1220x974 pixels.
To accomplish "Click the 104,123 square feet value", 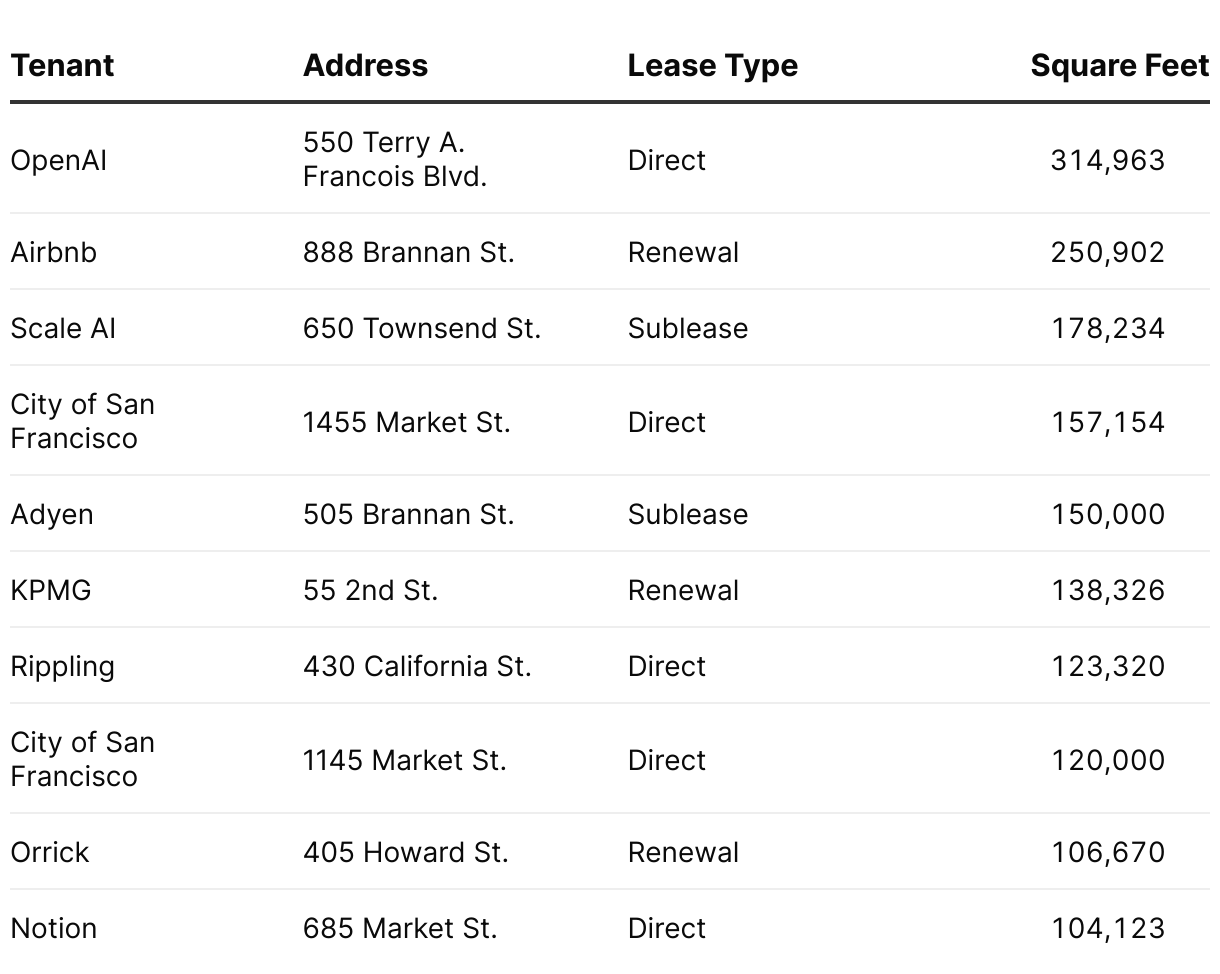I will pyautogui.click(x=1107, y=928).
